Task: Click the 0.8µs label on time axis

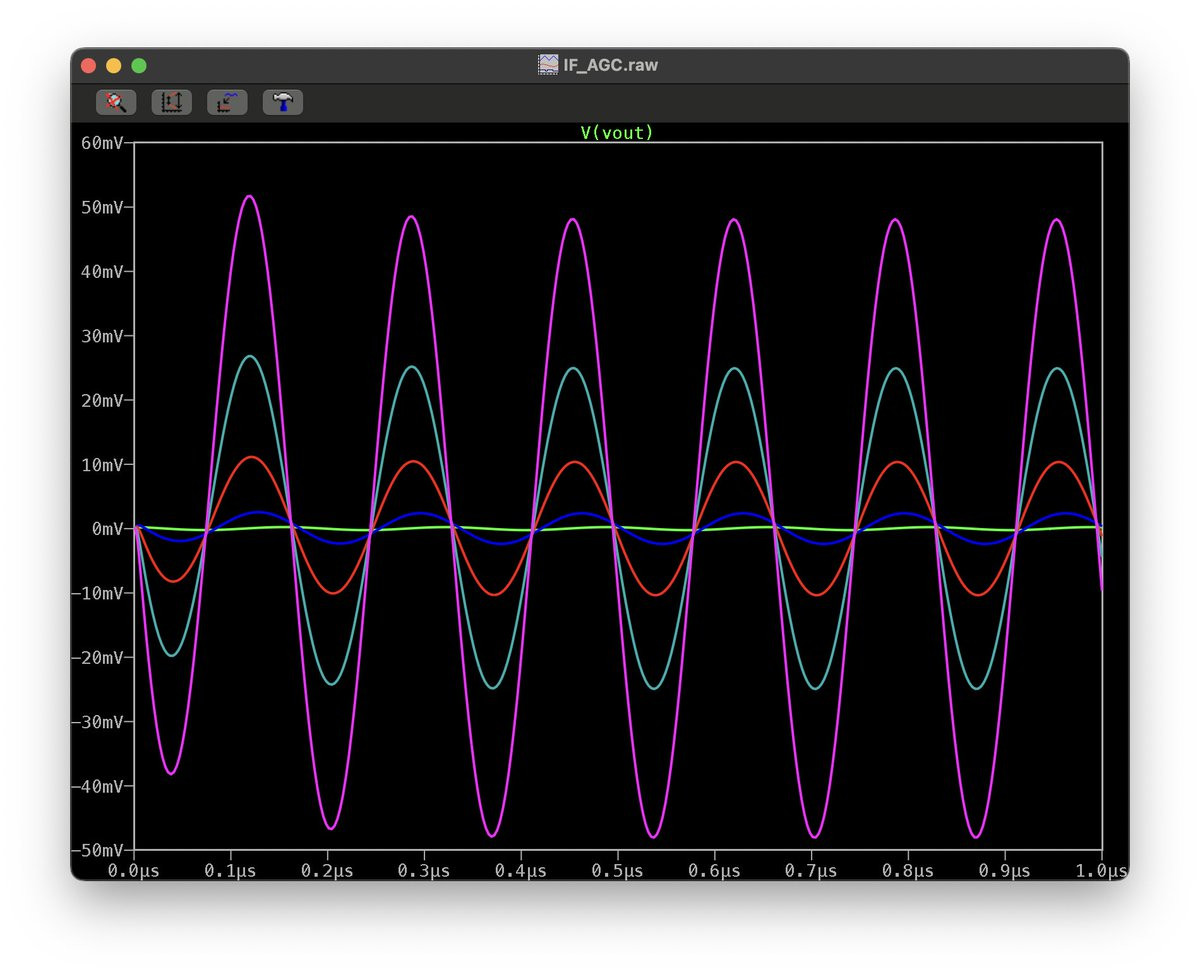Action: pos(908,871)
